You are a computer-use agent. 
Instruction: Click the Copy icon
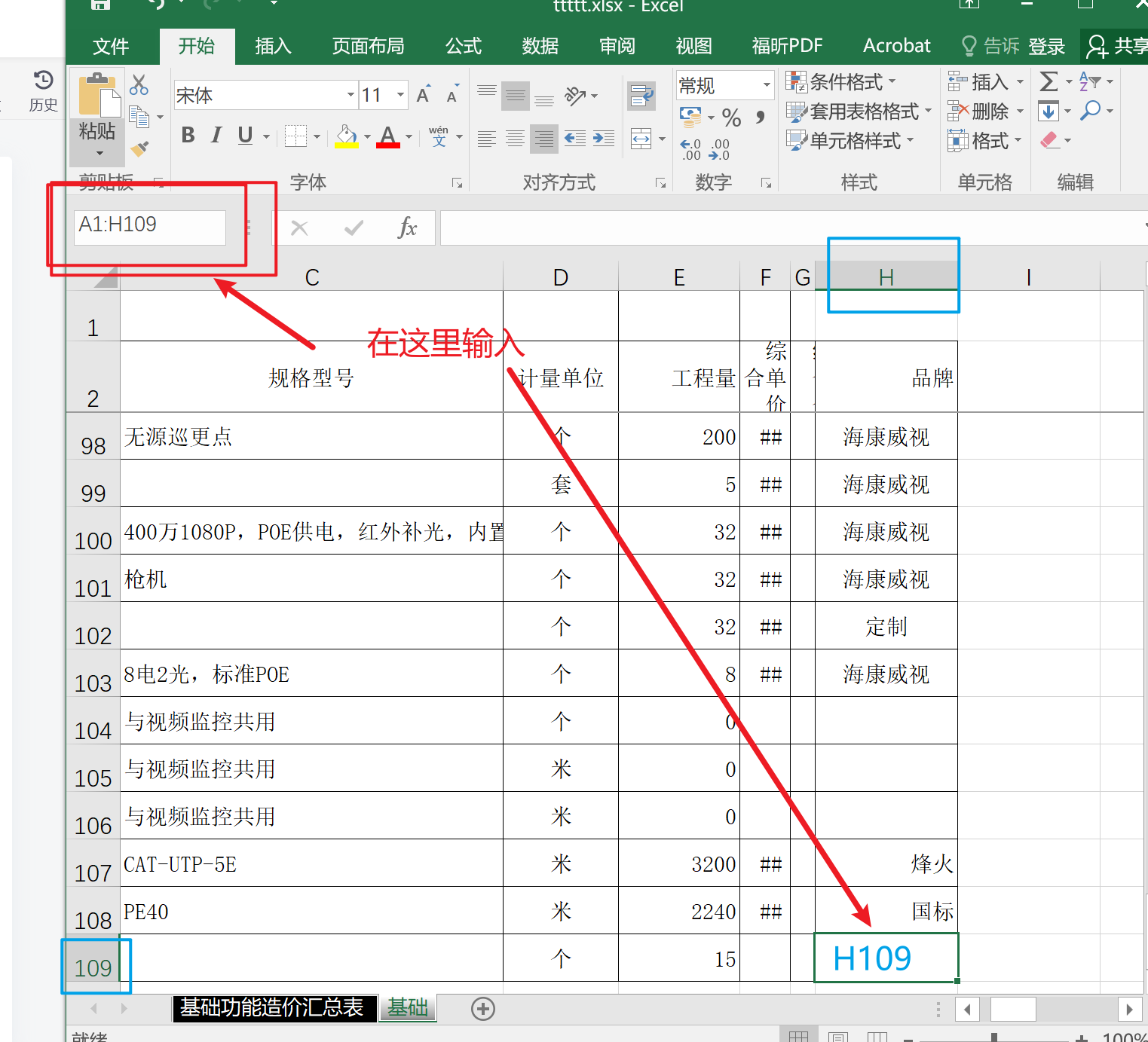139,117
